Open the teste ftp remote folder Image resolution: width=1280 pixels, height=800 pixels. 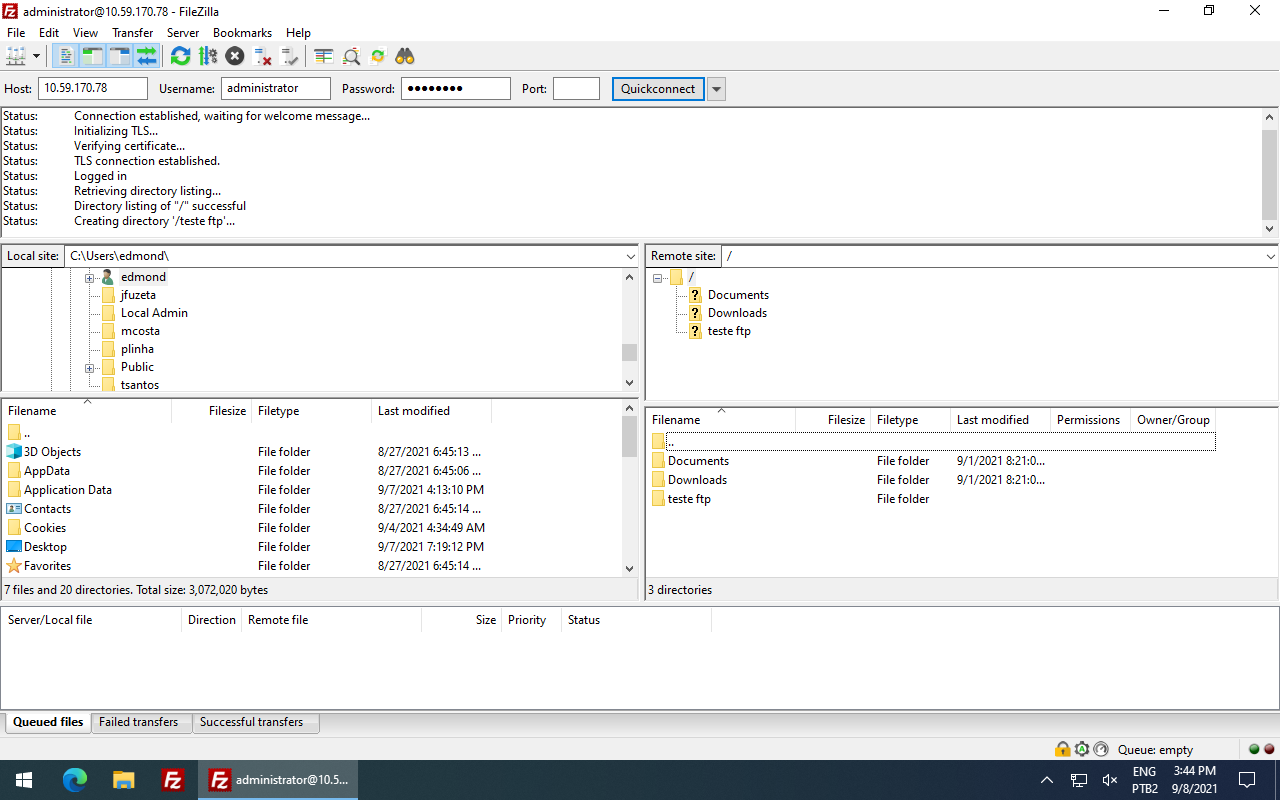point(690,498)
